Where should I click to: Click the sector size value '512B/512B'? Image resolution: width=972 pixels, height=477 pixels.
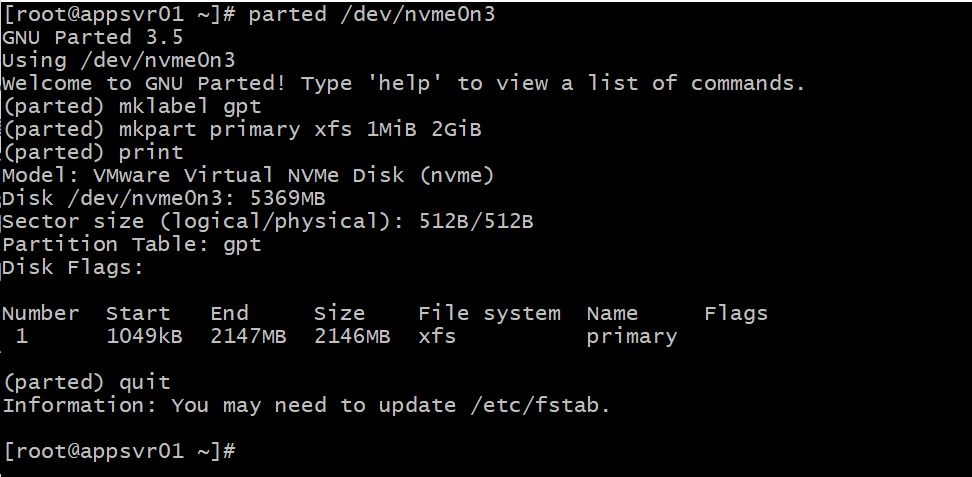(x=475, y=221)
